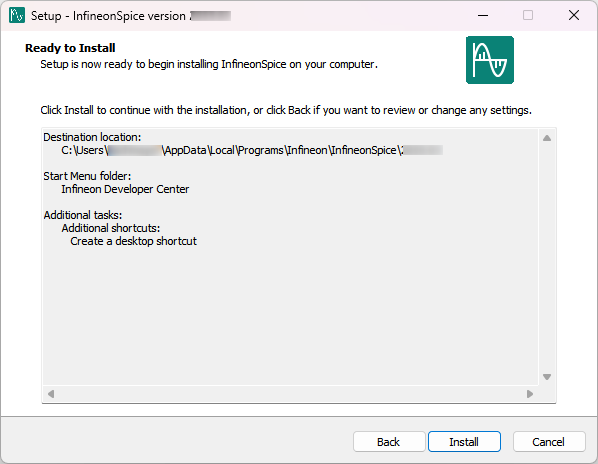Click the 'Create a desktop shortcut' line
Viewport: 598px width, 464px height.
[x=133, y=241]
